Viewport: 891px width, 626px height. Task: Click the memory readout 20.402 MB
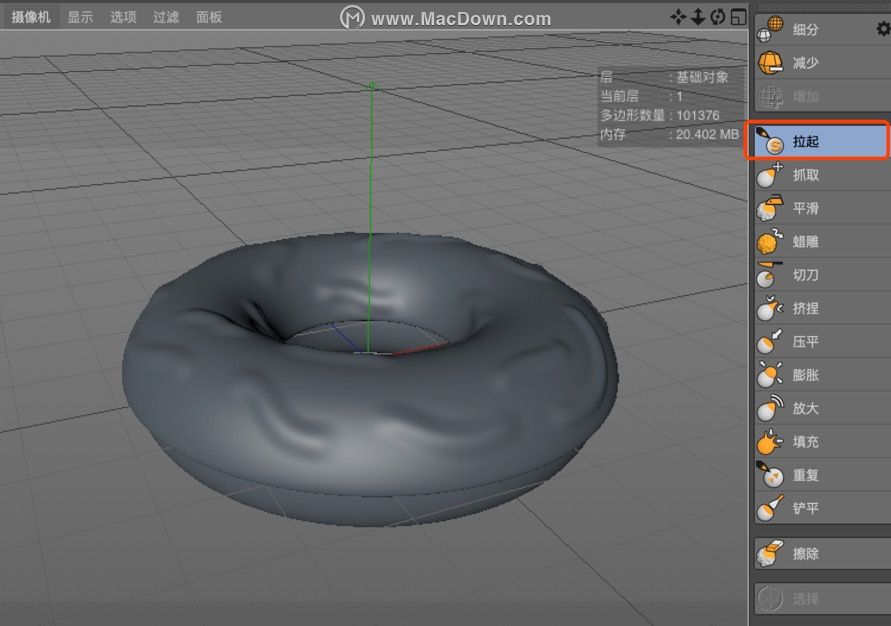707,135
